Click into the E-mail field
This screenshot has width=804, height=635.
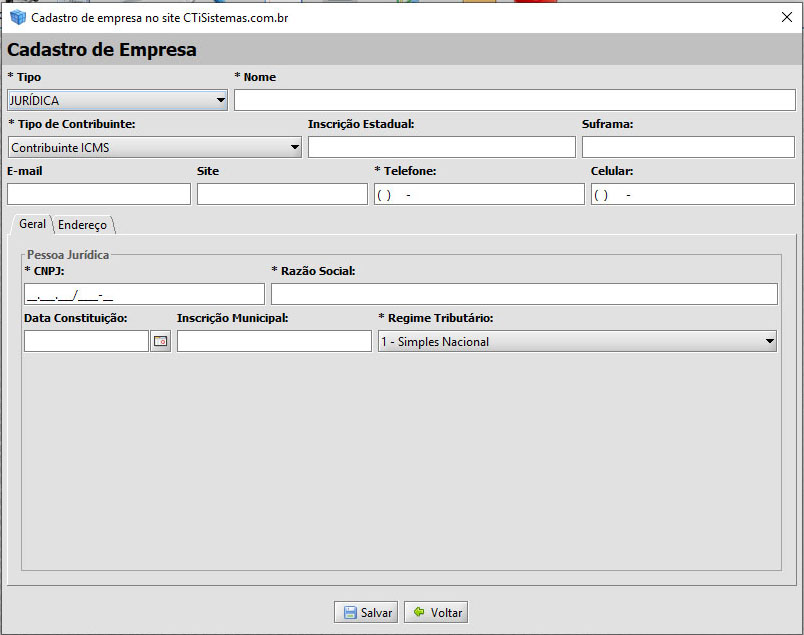click(98, 194)
